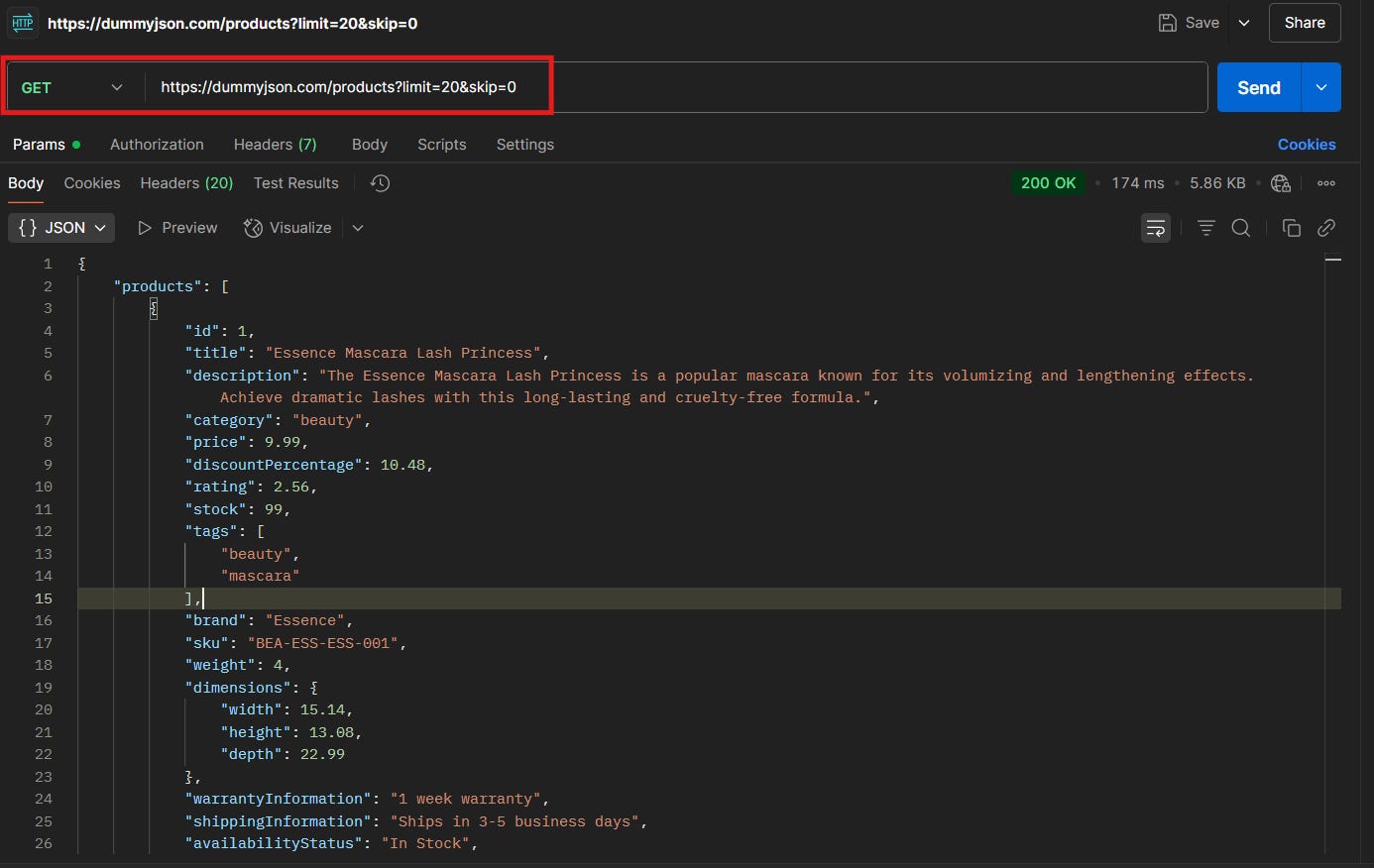Switch to the Params tab

coord(46,145)
